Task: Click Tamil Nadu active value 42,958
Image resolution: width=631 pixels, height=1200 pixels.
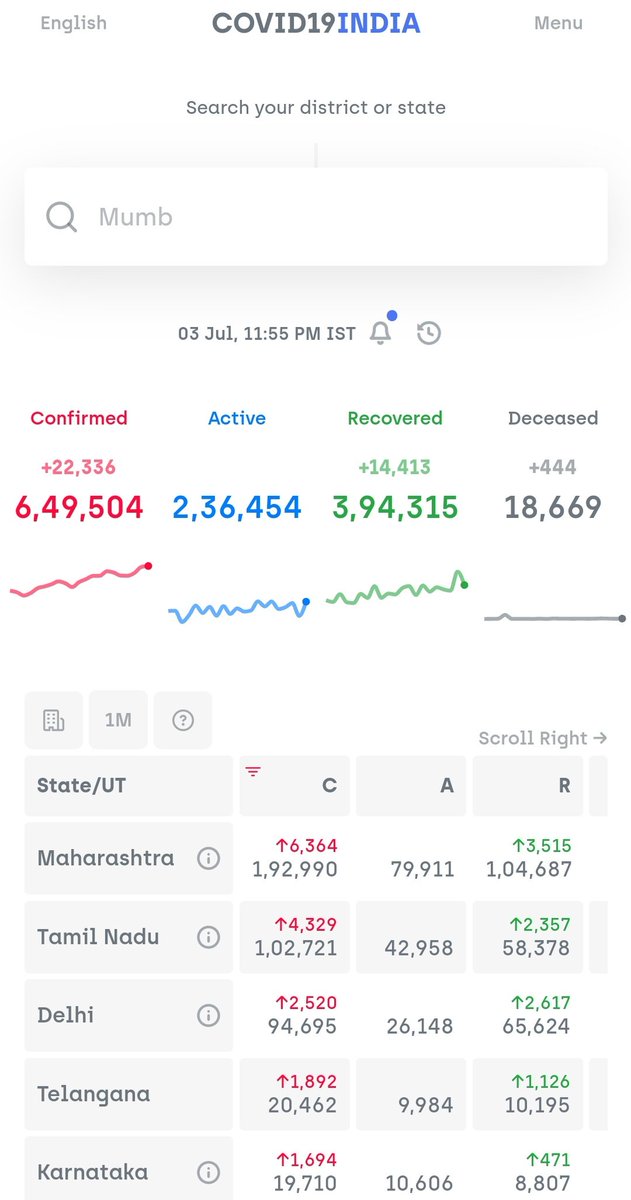Action: (x=419, y=948)
